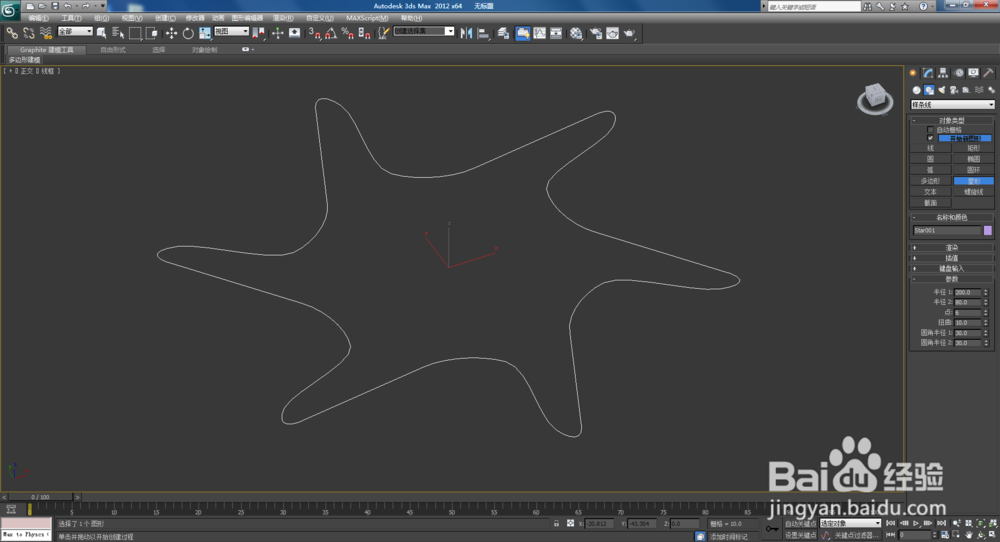Click the 弧 (Arc) shape button

coord(930,170)
